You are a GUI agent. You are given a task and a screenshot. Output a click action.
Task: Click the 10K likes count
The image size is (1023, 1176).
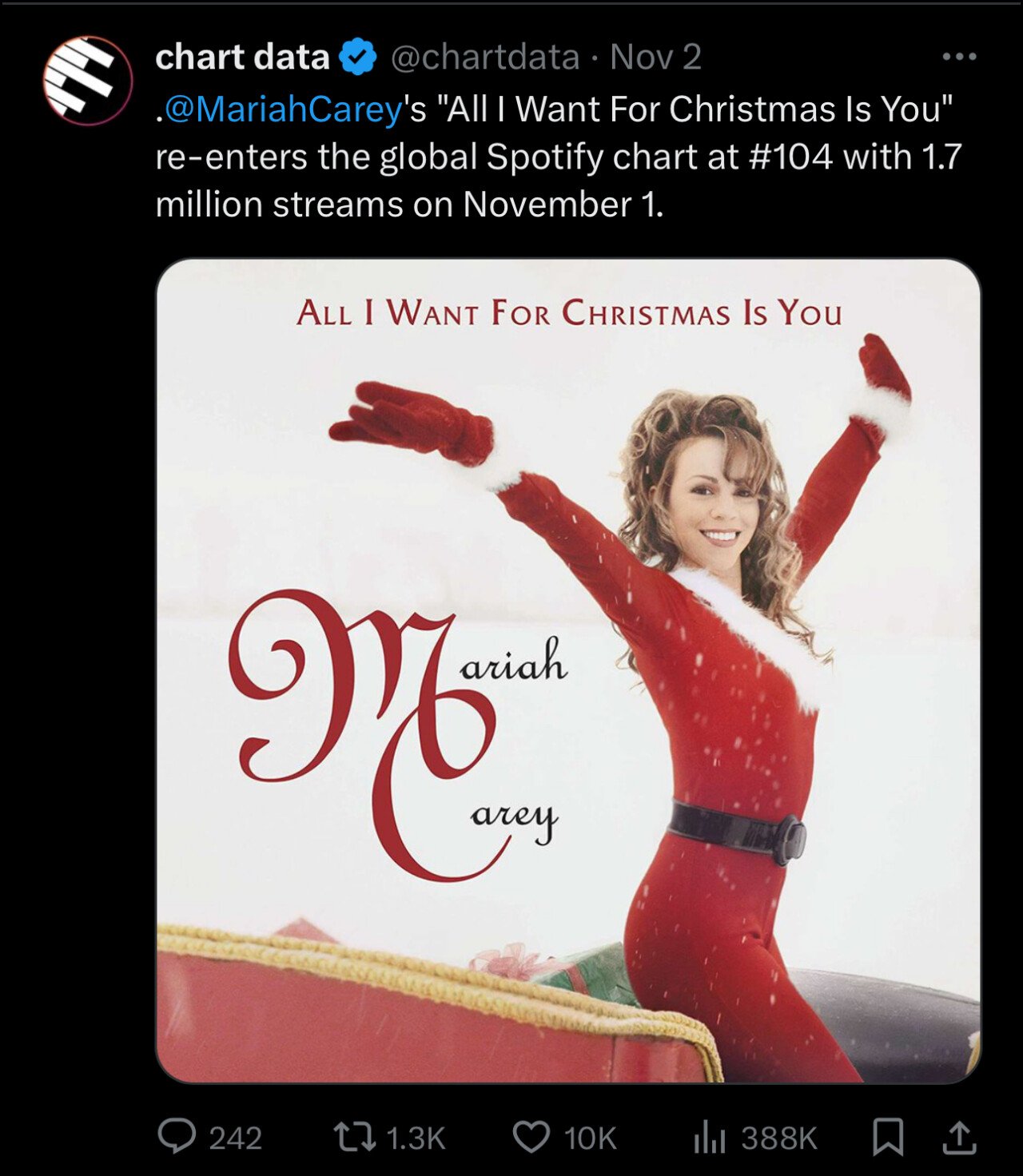pyautogui.click(x=591, y=1138)
